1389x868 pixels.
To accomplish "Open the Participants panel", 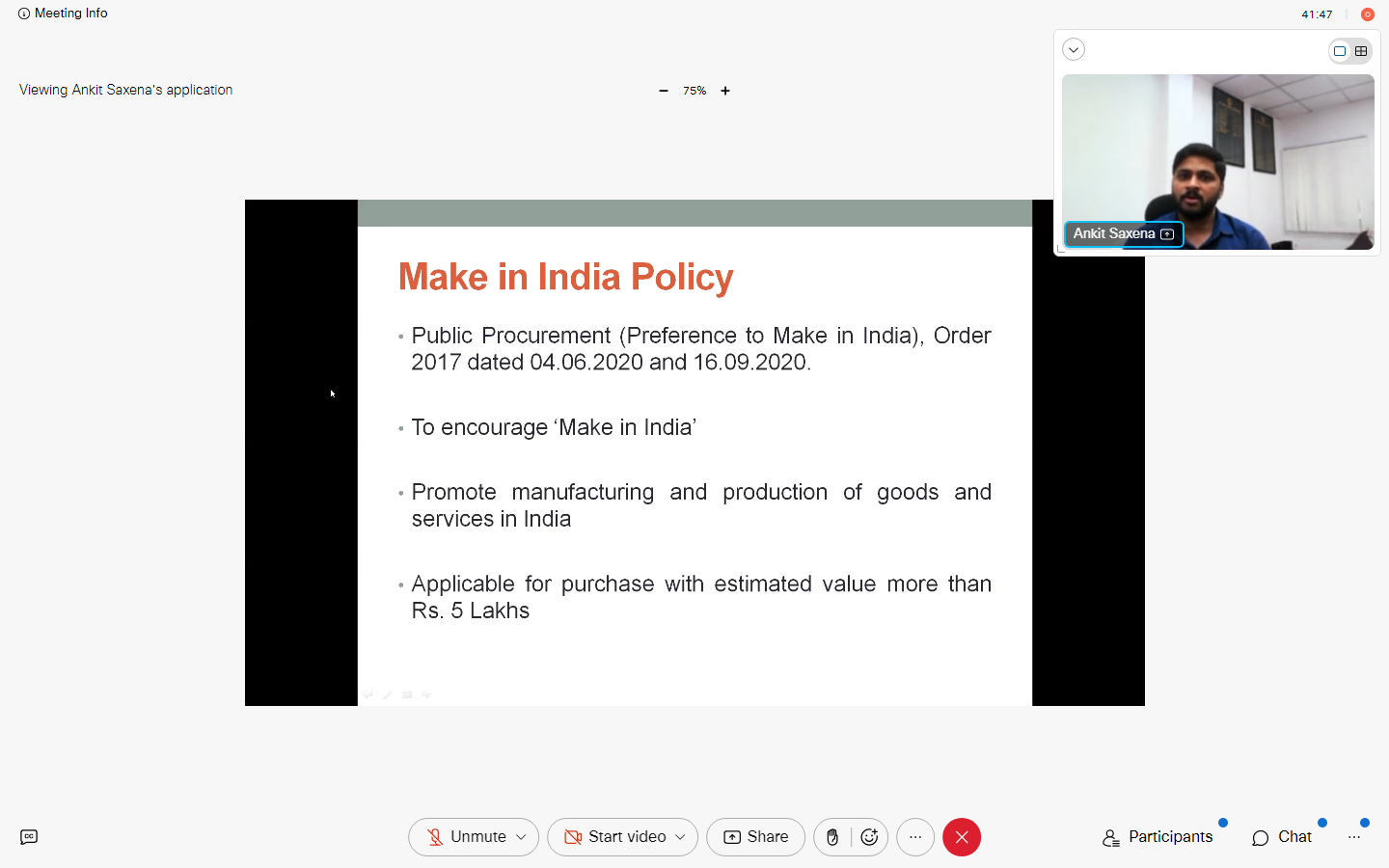I will 1157,837.
